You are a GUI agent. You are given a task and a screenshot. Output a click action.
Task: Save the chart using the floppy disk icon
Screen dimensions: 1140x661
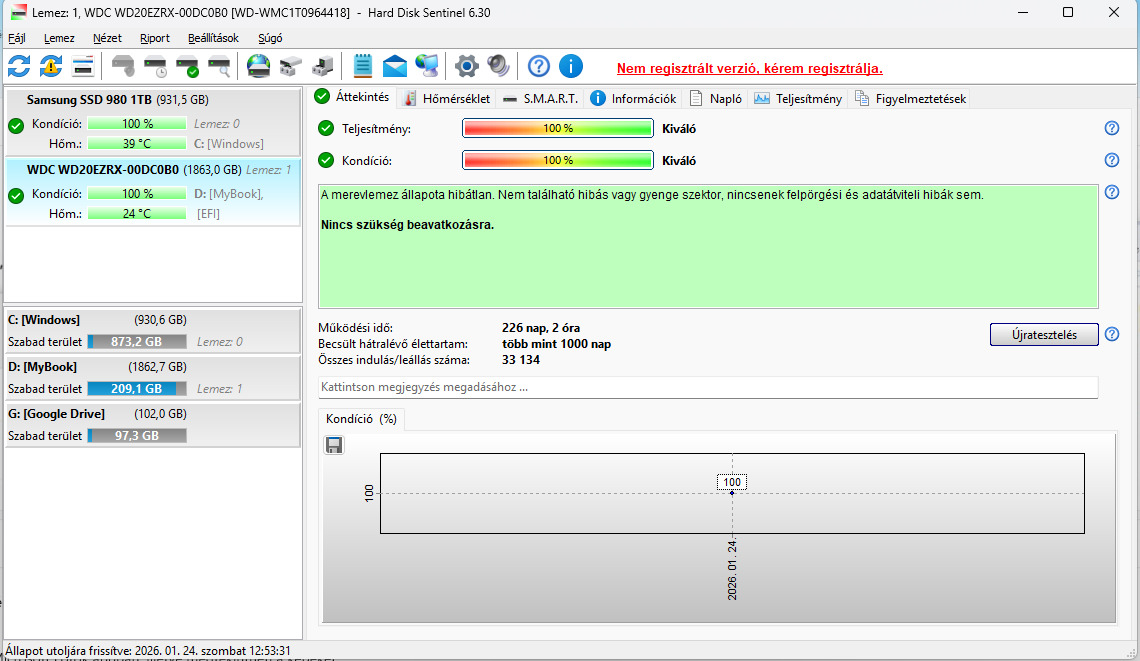tap(334, 445)
